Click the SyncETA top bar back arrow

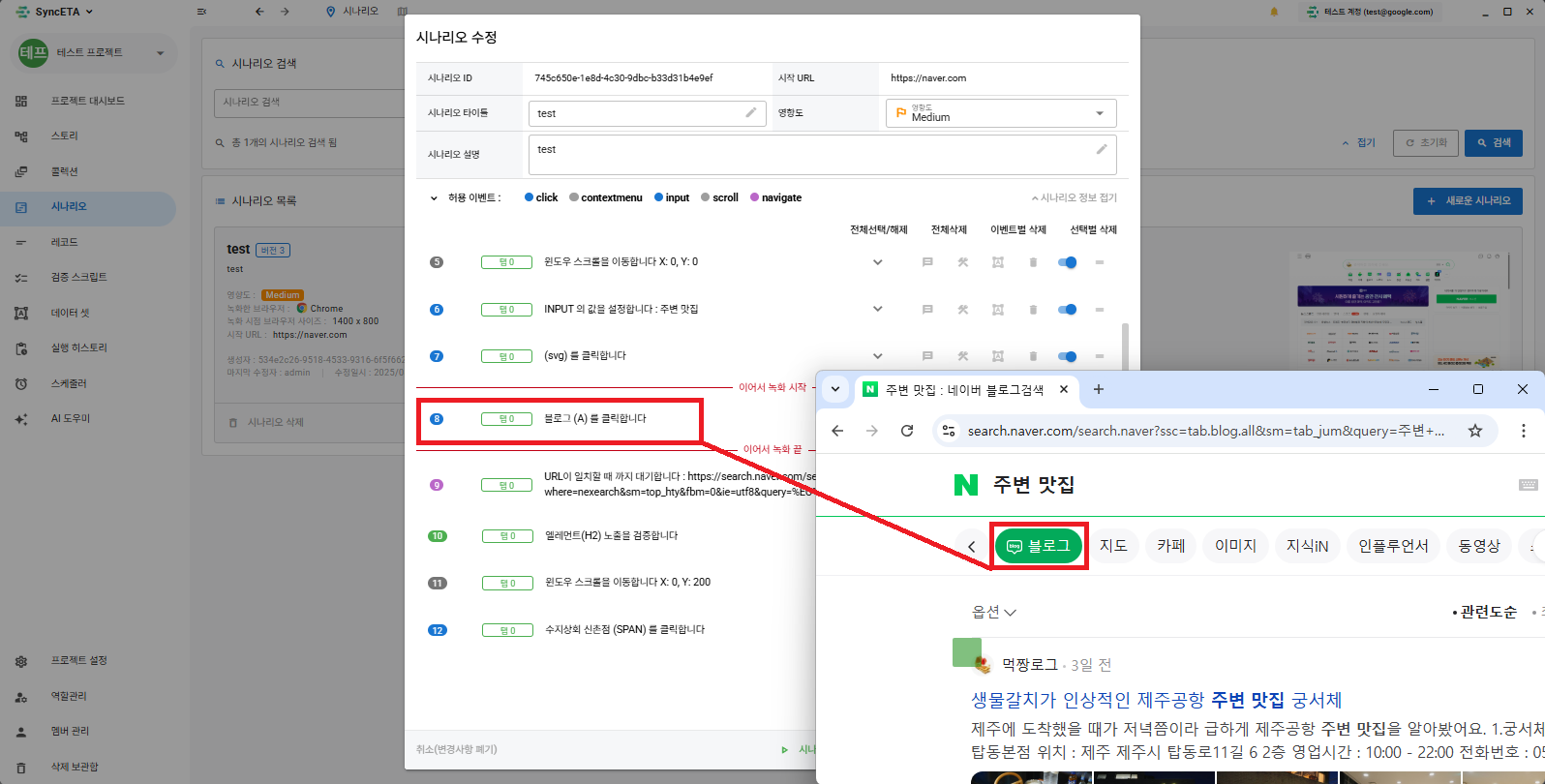point(259,12)
